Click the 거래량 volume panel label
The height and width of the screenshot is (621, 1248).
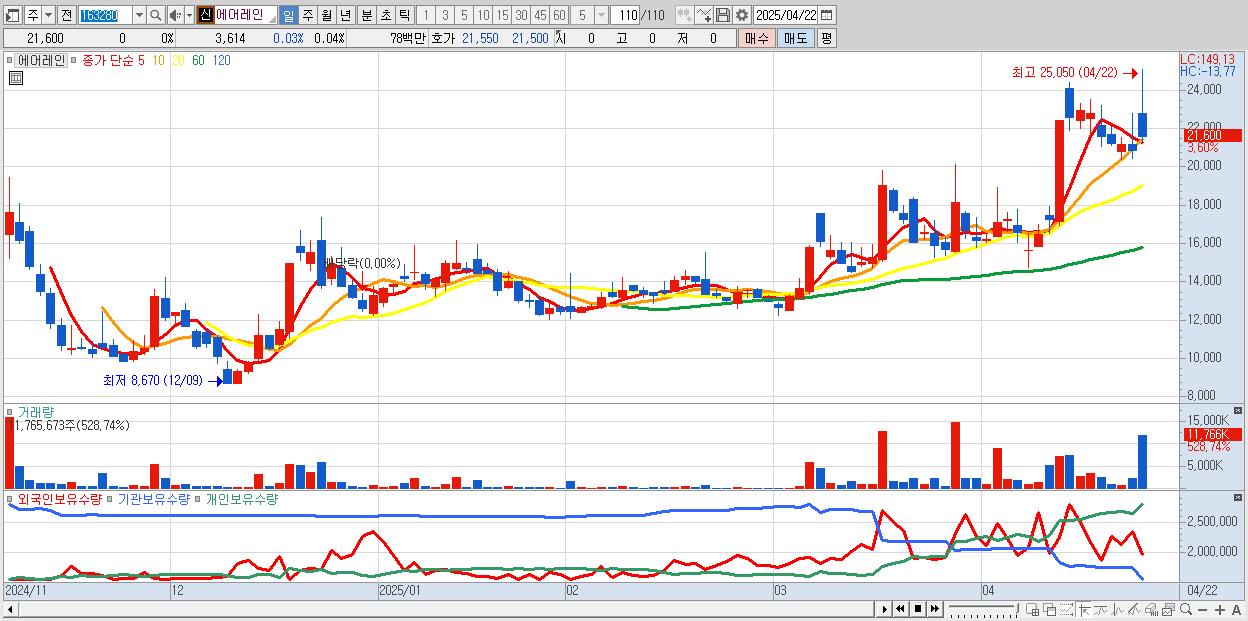click(x=36, y=411)
